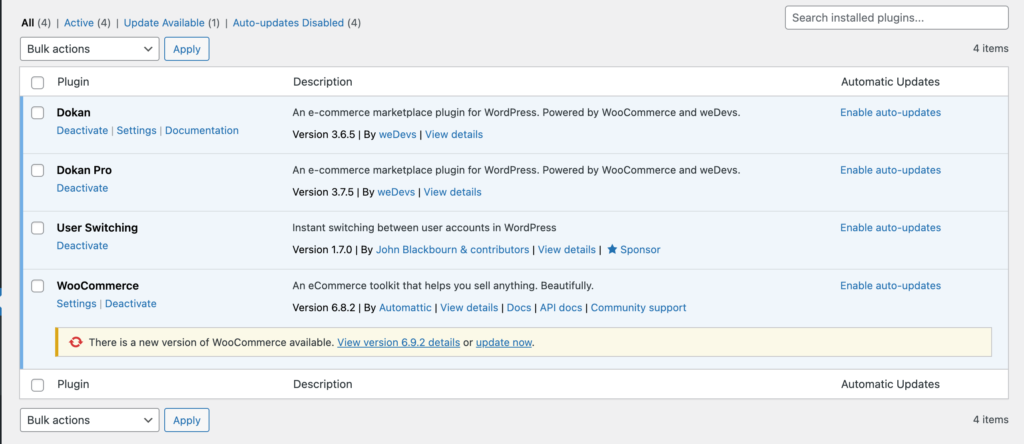
Task: View details of Dokan version 3.6.5
Action: pos(454,135)
